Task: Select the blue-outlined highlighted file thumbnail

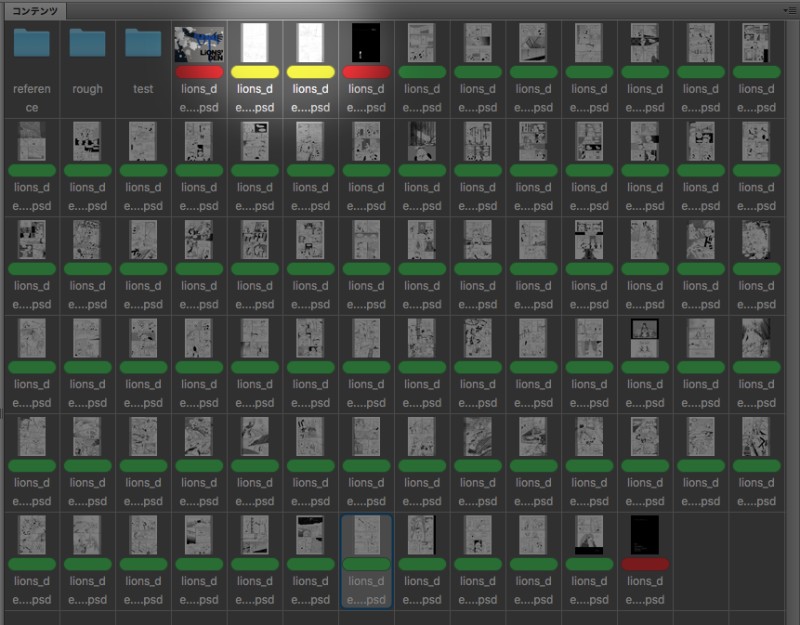Action: pyautogui.click(x=366, y=535)
